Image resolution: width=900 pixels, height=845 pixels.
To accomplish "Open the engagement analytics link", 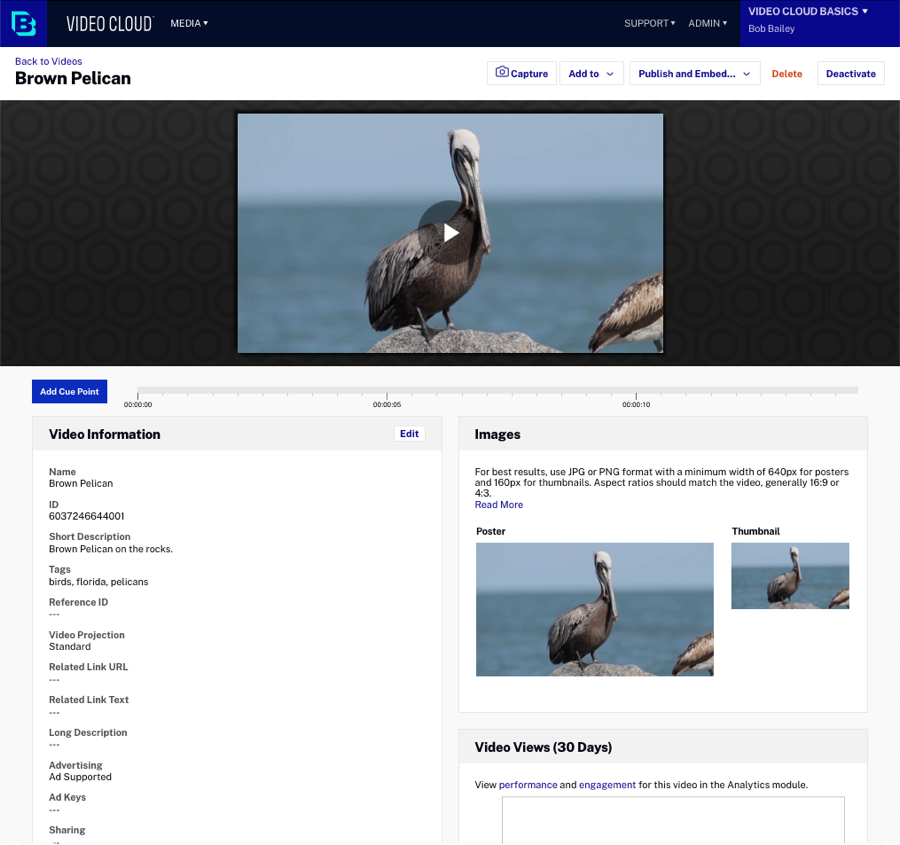I will click(607, 785).
